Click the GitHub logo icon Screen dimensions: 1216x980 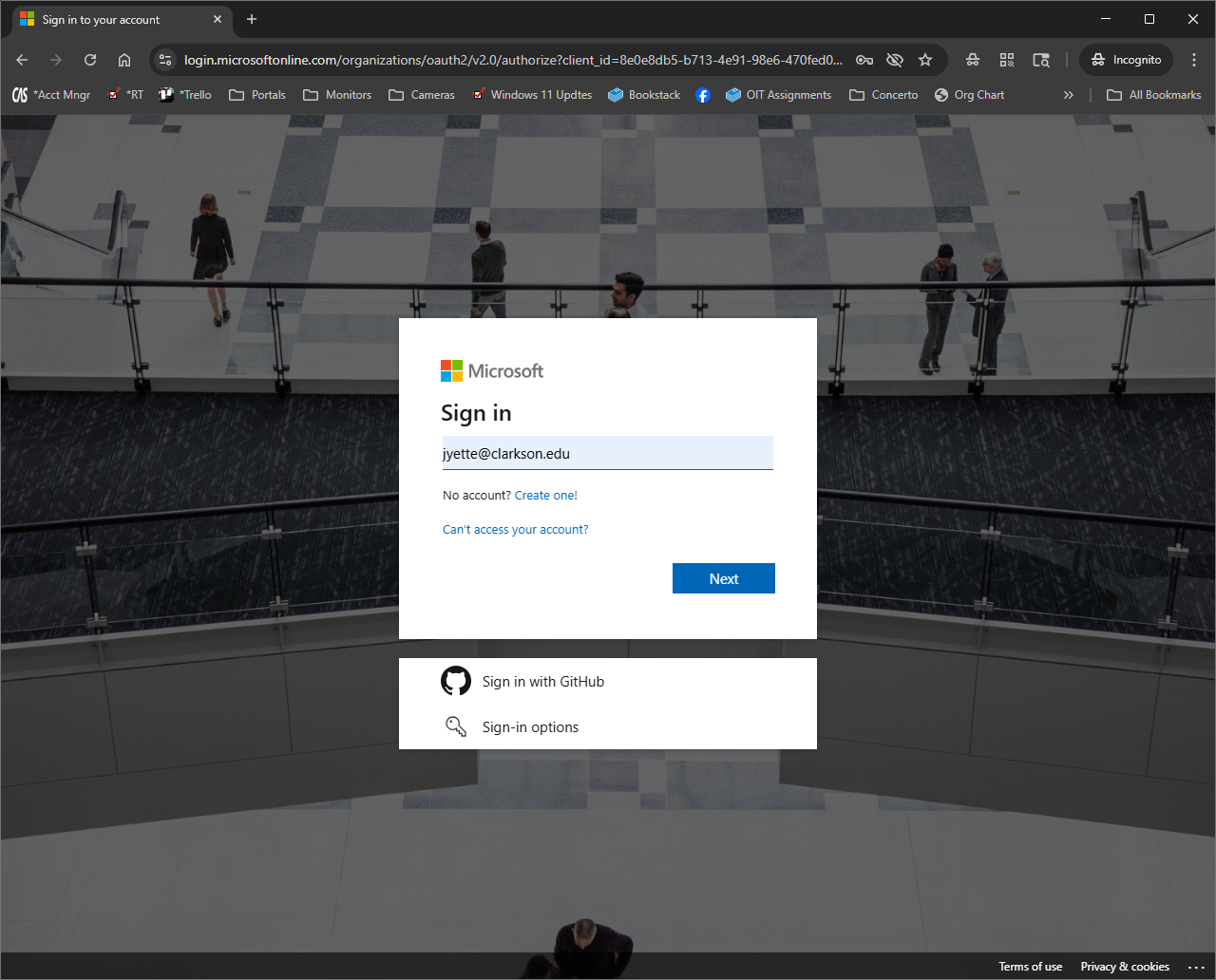point(456,681)
